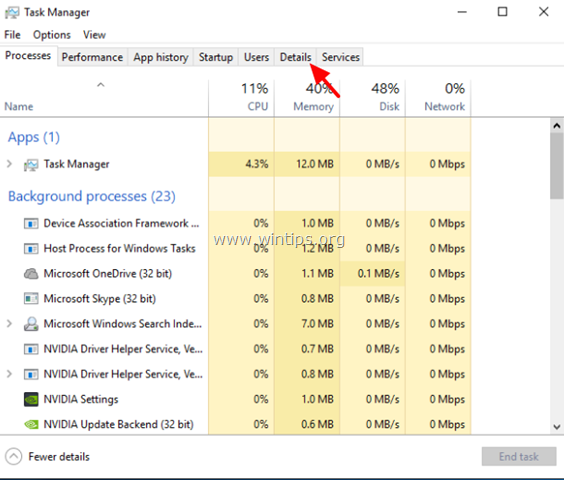Open the Performance tab
This screenshot has width=564, height=480.
(92, 57)
